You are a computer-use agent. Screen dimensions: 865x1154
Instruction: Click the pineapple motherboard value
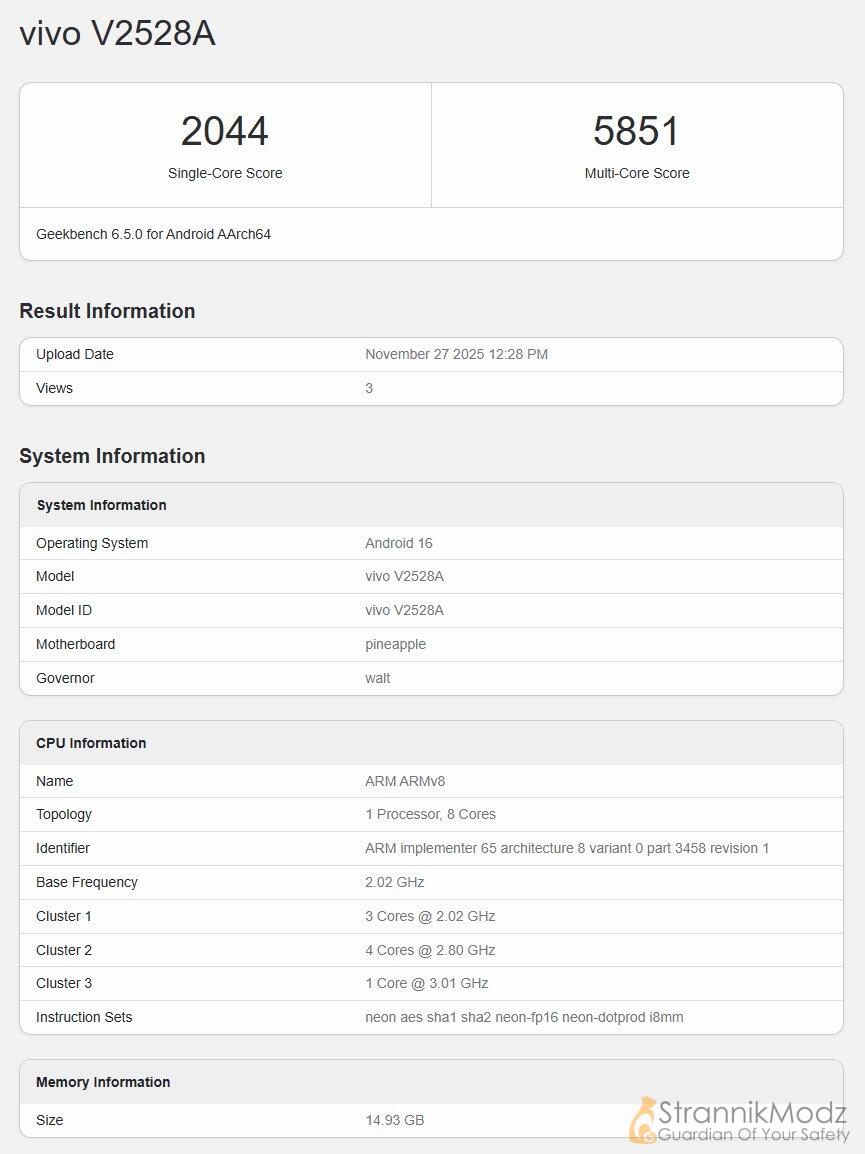395,644
